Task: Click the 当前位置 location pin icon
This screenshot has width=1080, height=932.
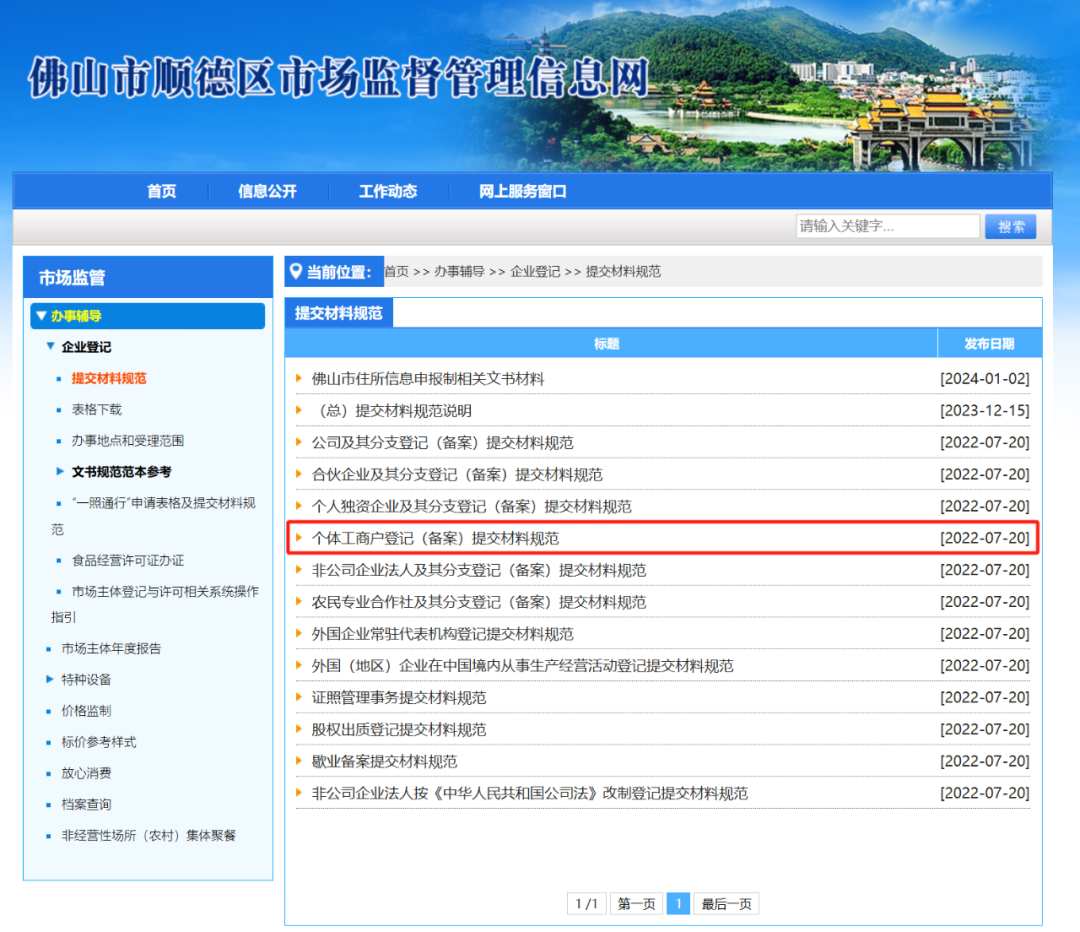Action: coord(295,271)
